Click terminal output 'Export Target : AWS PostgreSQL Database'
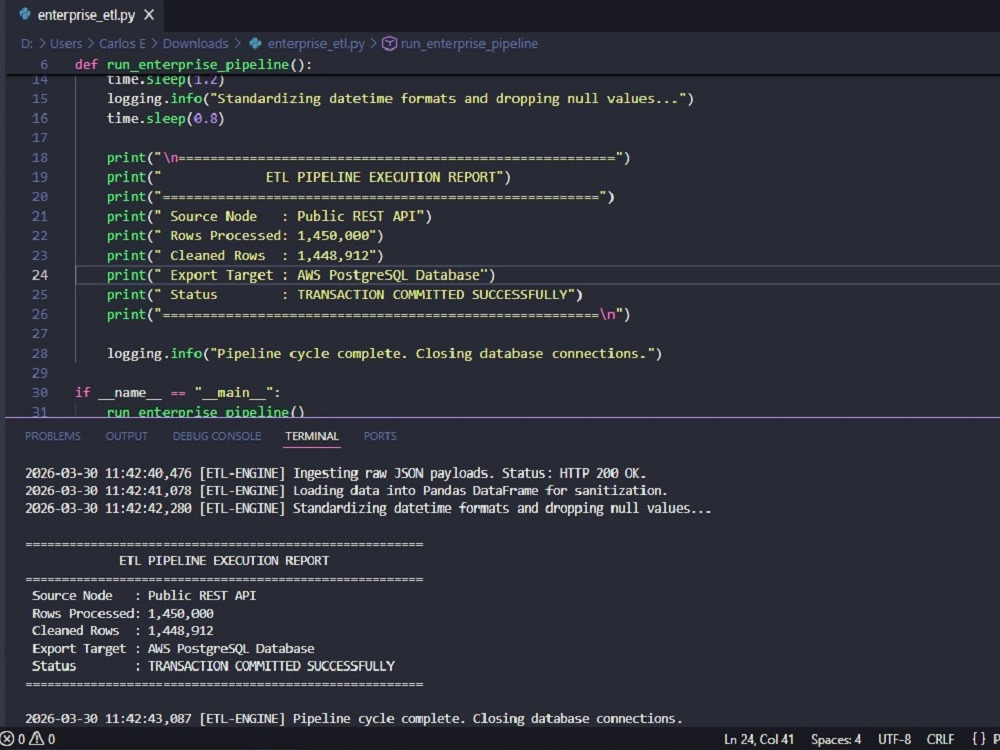Image resolution: width=1000 pixels, height=750 pixels. click(173, 649)
